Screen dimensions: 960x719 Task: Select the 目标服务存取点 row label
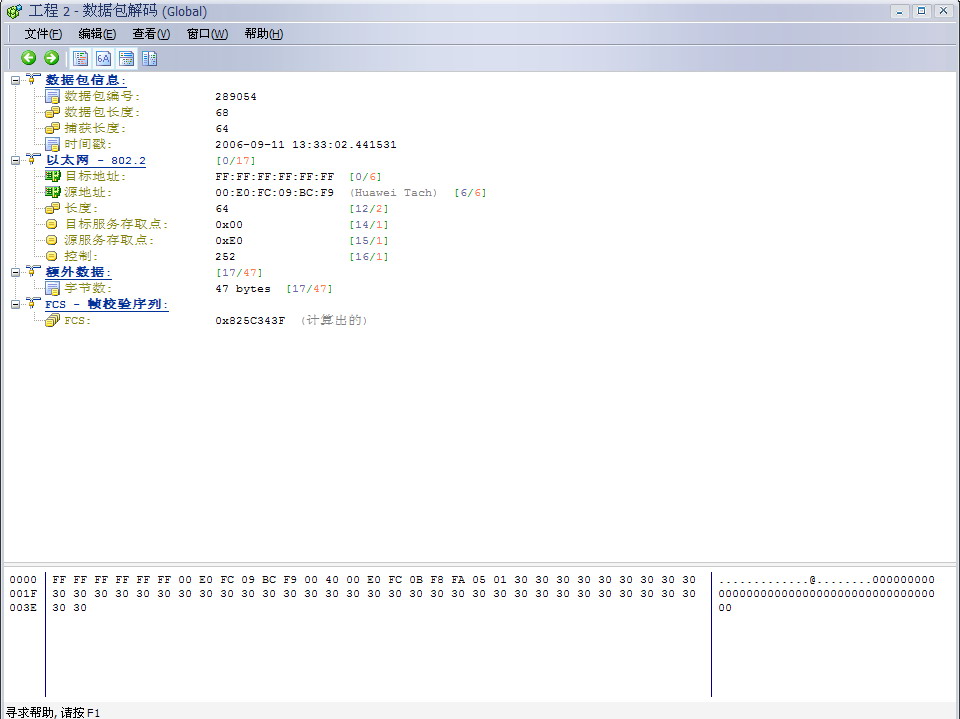coord(116,224)
